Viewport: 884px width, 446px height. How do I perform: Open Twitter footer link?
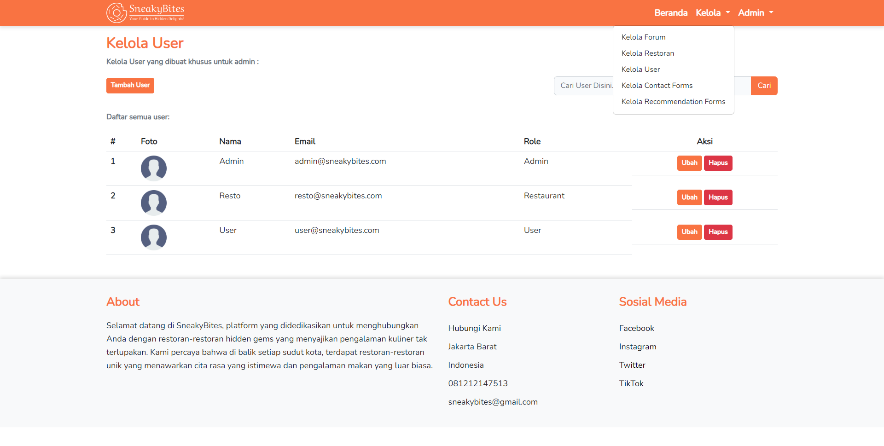pos(632,365)
